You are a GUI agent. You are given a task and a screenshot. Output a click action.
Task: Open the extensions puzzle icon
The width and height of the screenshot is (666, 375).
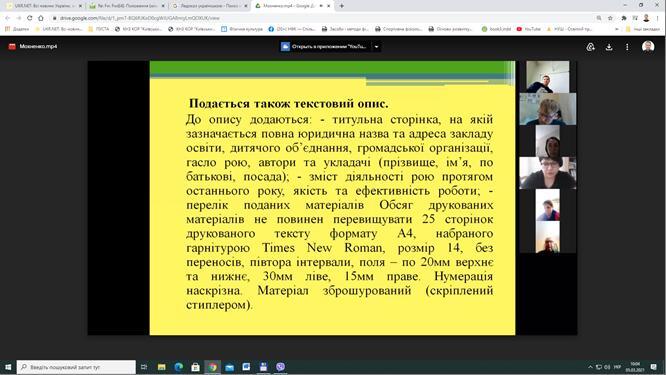[x=624, y=18]
